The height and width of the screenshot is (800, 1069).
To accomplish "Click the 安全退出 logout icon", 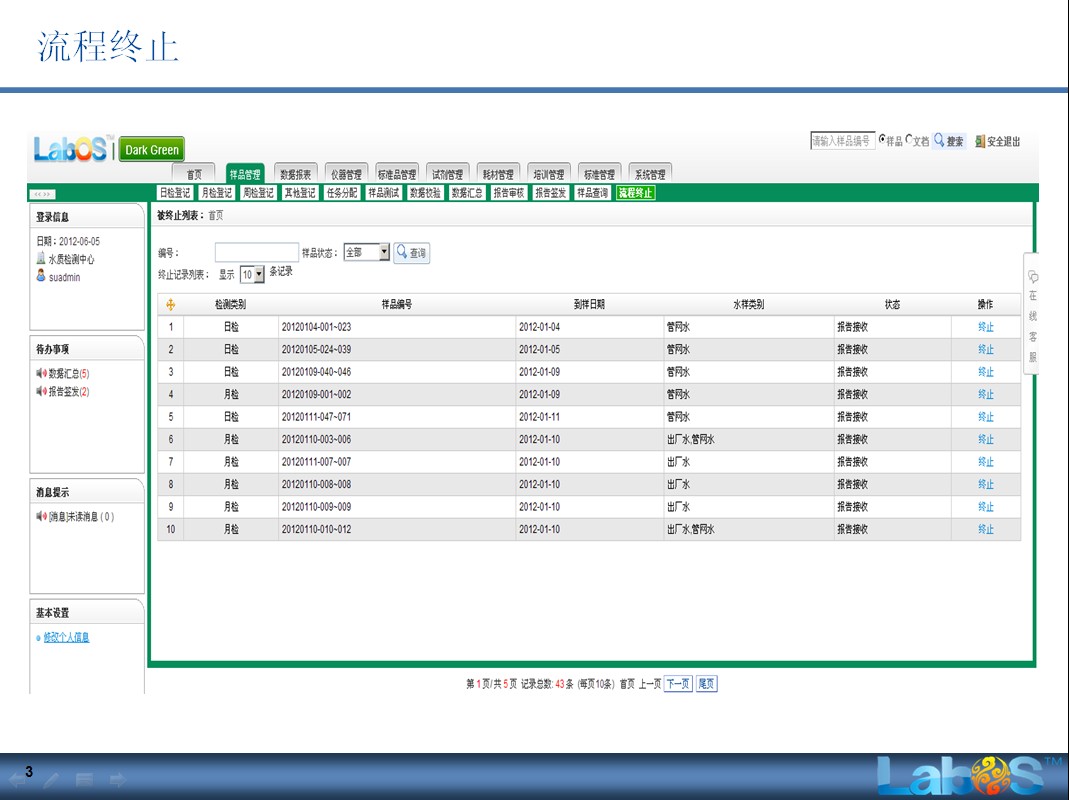I will pos(980,142).
